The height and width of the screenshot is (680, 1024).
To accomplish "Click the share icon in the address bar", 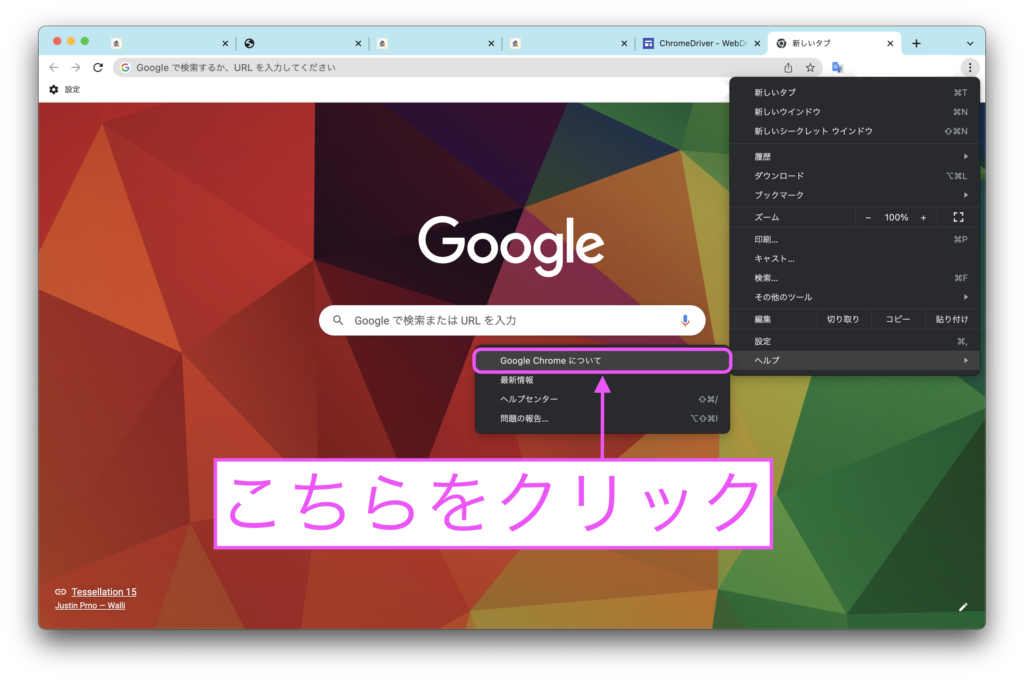I will click(x=788, y=67).
